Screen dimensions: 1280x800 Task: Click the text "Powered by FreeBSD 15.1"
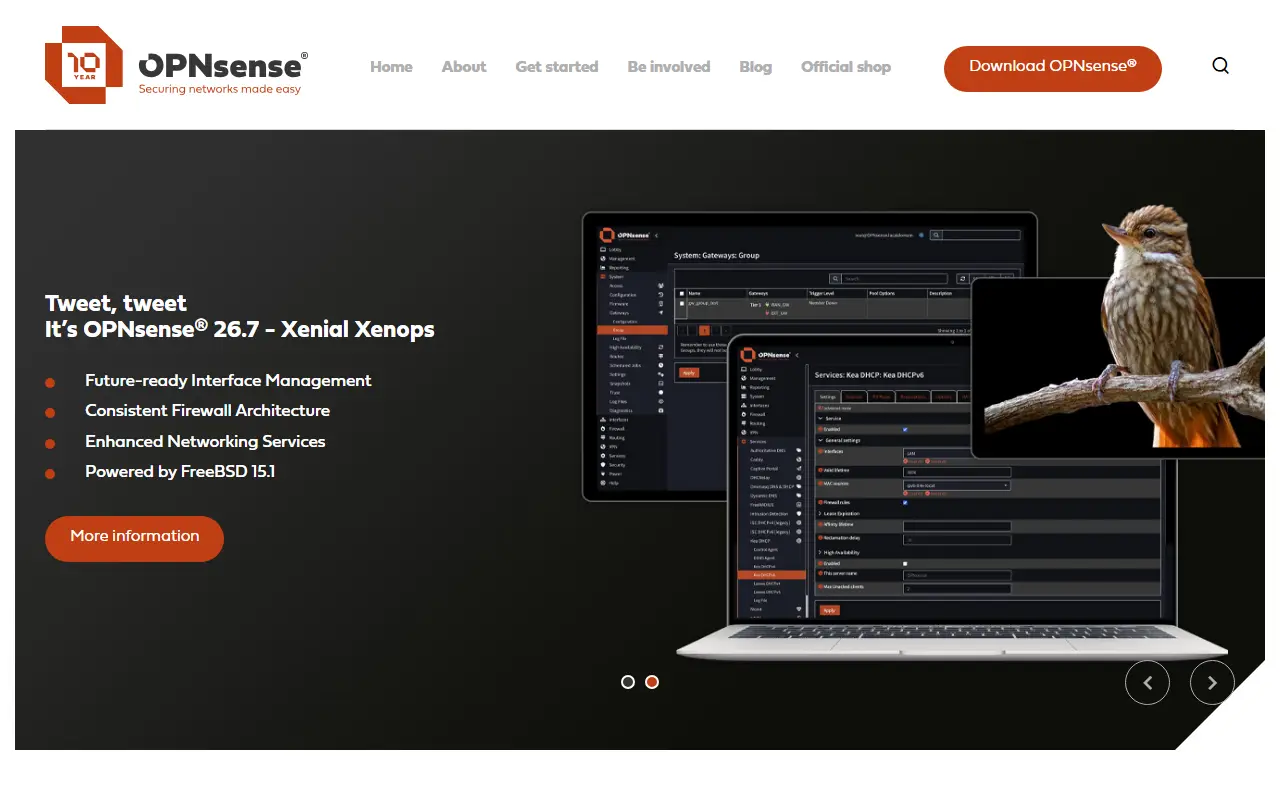[180, 472]
